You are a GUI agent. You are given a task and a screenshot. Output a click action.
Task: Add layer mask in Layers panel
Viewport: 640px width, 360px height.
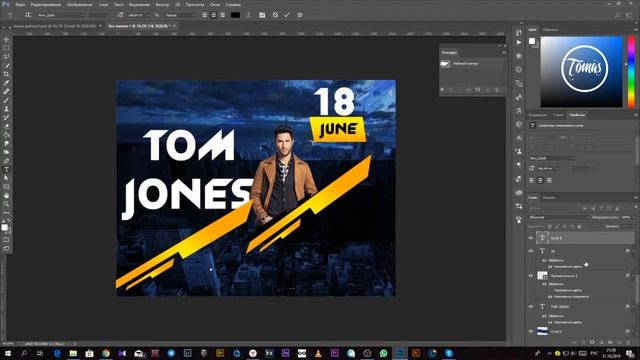(x=592, y=342)
